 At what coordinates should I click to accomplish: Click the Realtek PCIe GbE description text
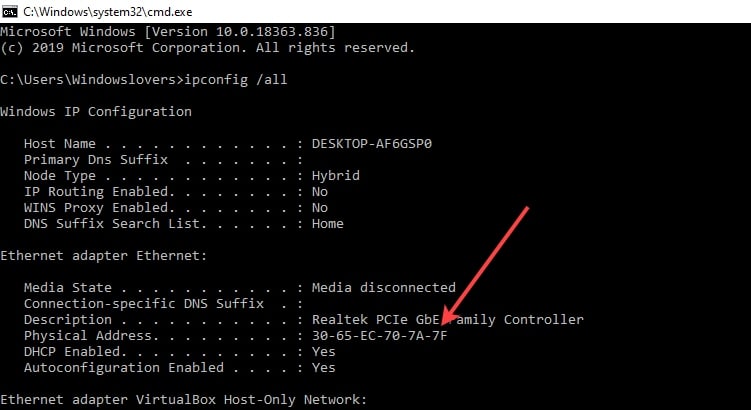(x=448, y=319)
